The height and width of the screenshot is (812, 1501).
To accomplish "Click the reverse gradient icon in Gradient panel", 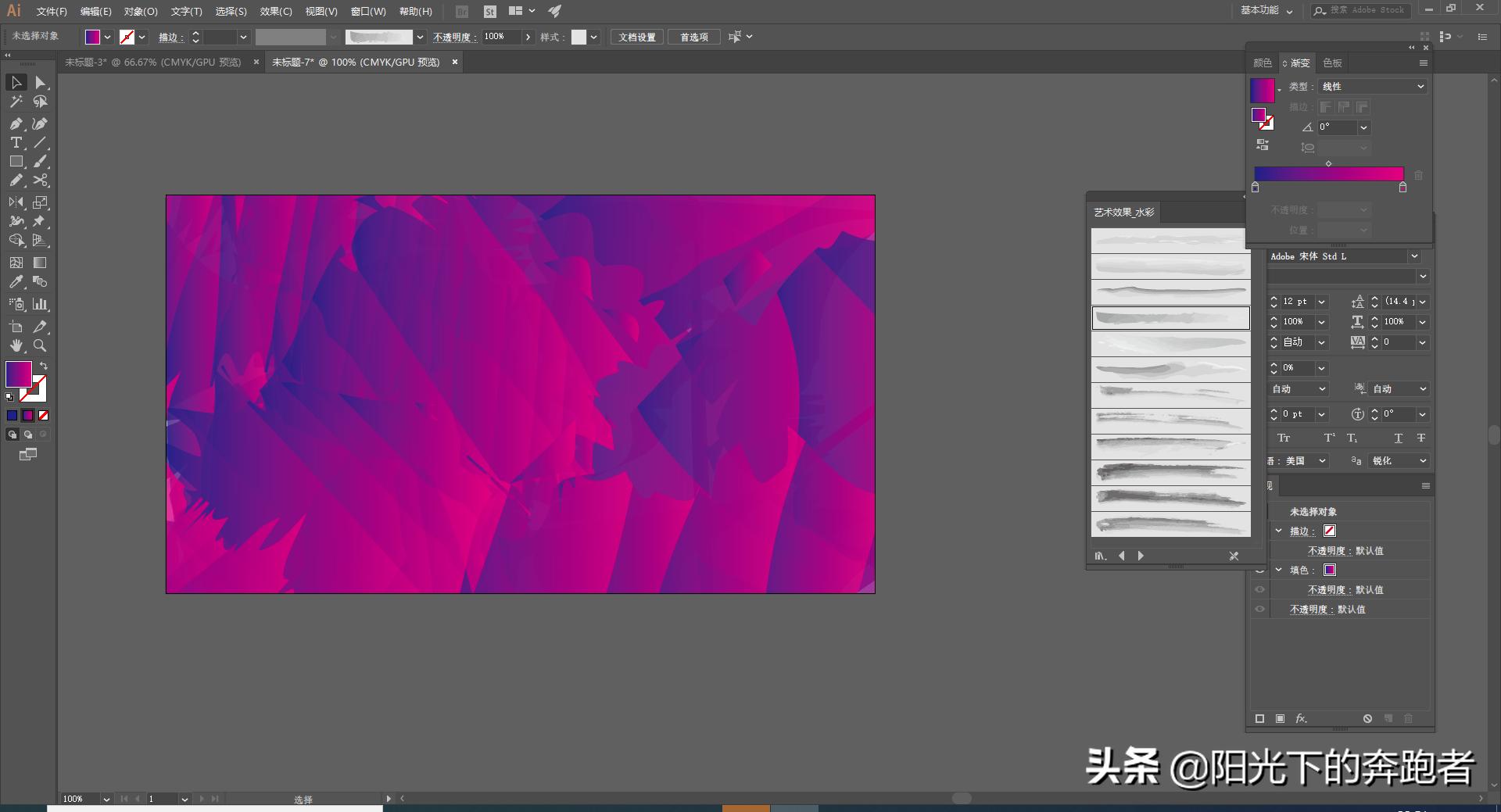I will coord(1263,144).
